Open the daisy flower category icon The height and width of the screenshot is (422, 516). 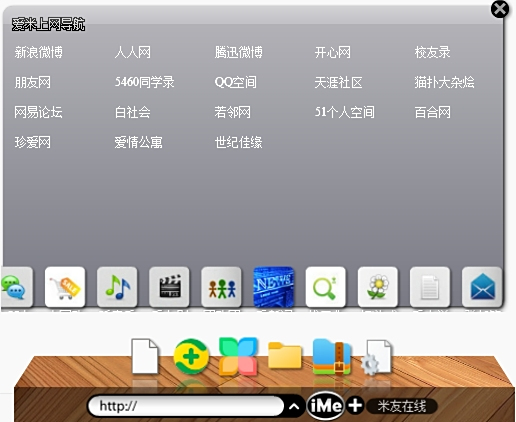(x=378, y=287)
